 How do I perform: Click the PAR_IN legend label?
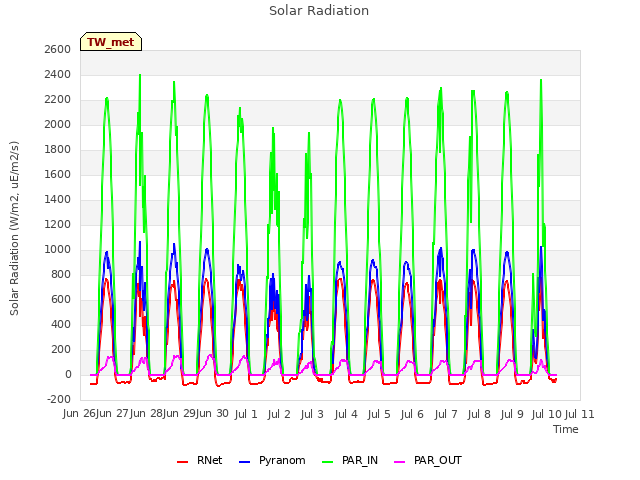pyautogui.click(x=360, y=460)
